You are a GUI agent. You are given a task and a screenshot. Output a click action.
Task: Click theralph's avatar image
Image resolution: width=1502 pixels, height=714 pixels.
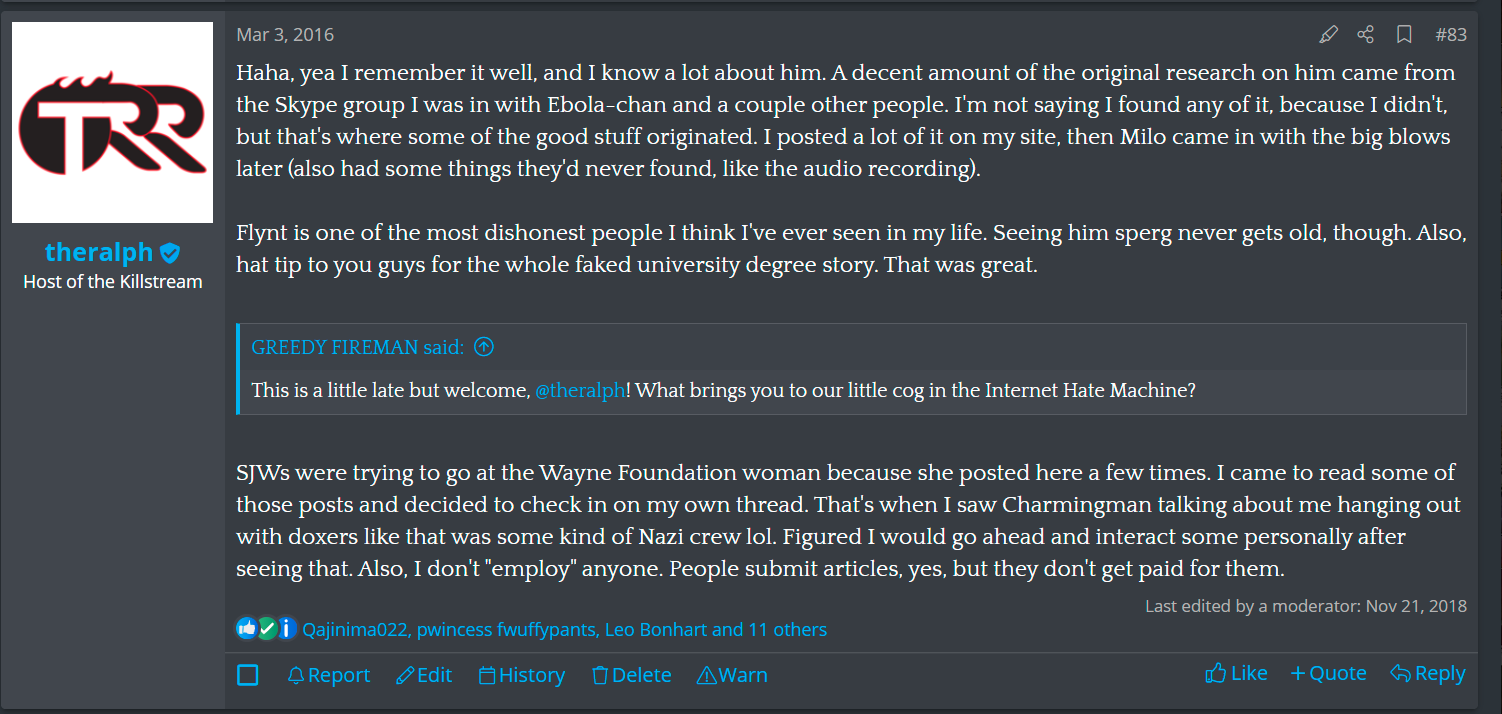tap(112, 122)
